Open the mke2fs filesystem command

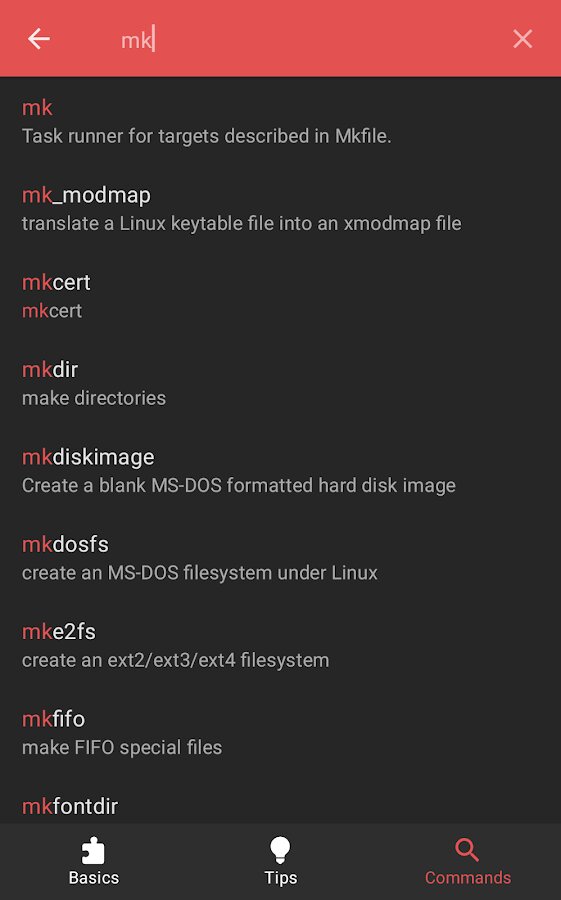[280, 645]
